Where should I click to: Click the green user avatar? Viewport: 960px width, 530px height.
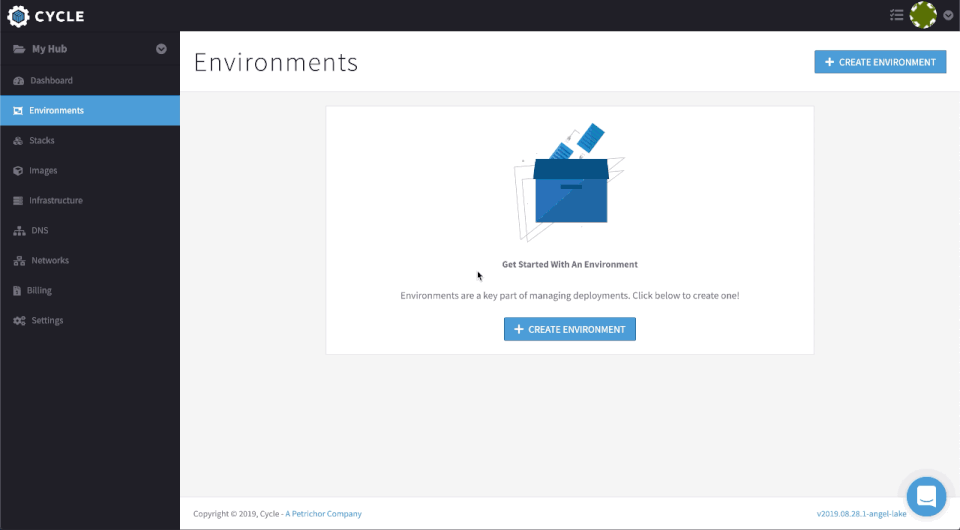tap(923, 15)
